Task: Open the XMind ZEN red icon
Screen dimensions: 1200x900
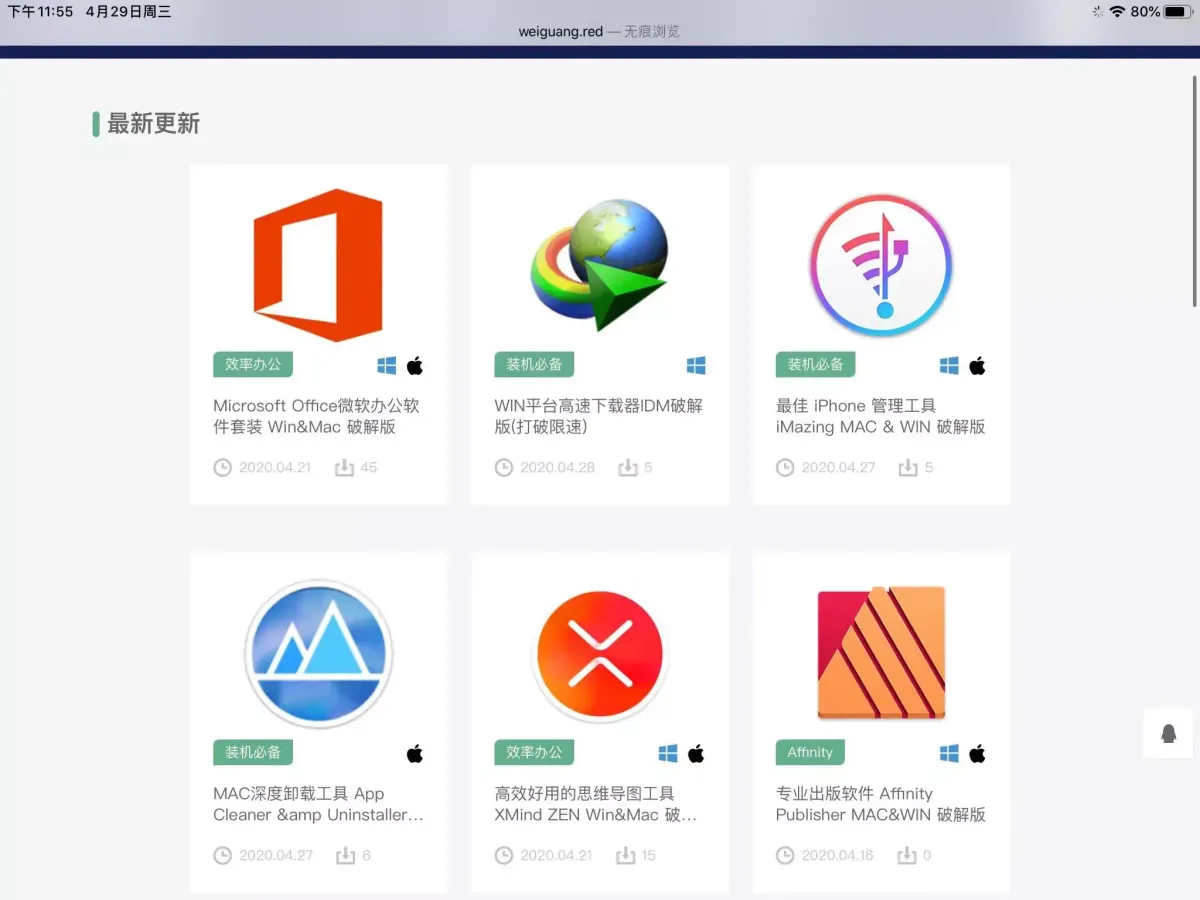Action: point(599,653)
